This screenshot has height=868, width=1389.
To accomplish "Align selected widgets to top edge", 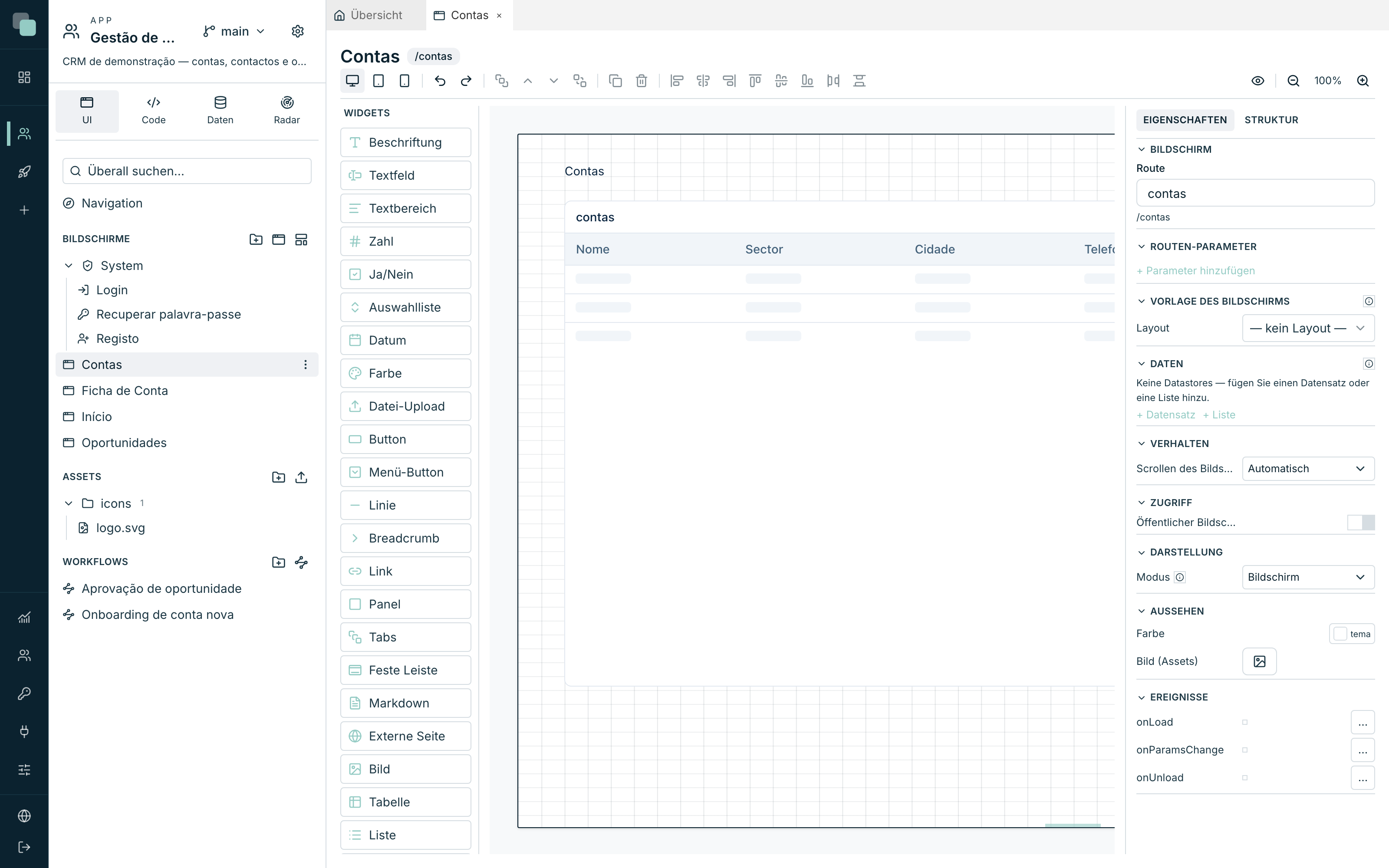I will tap(755, 81).
